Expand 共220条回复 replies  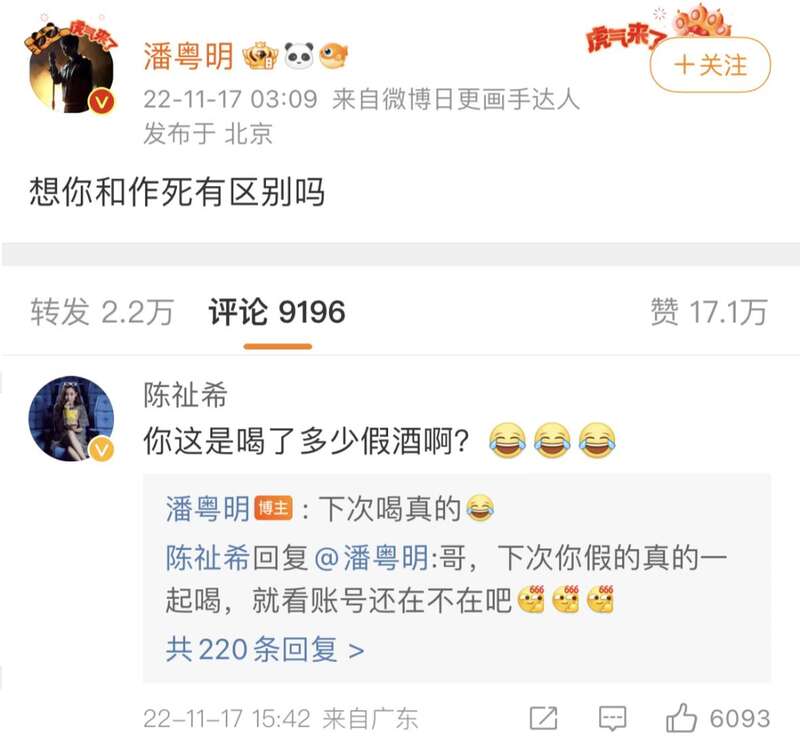(x=265, y=650)
